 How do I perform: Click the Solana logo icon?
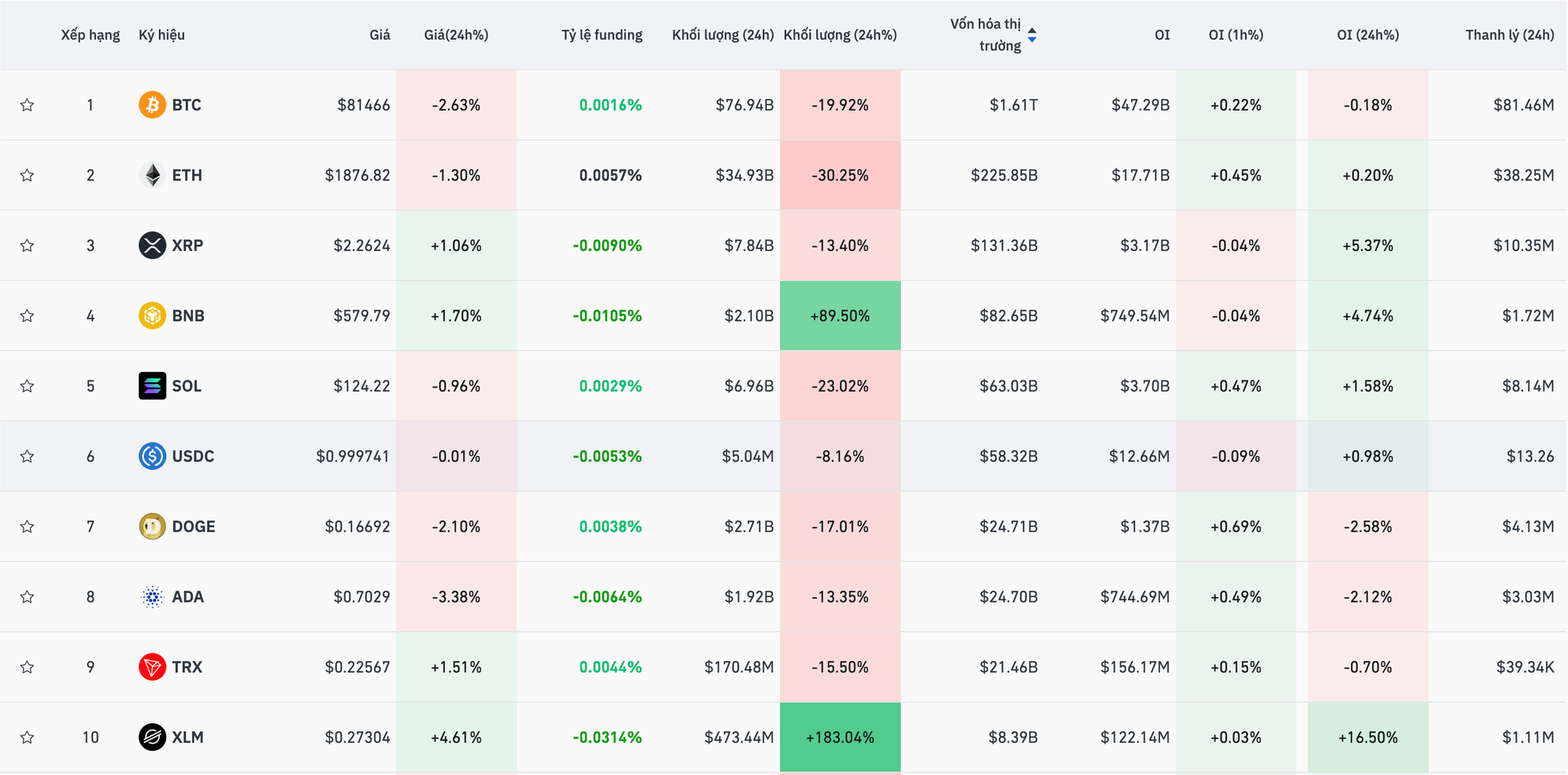[x=152, y=386]
